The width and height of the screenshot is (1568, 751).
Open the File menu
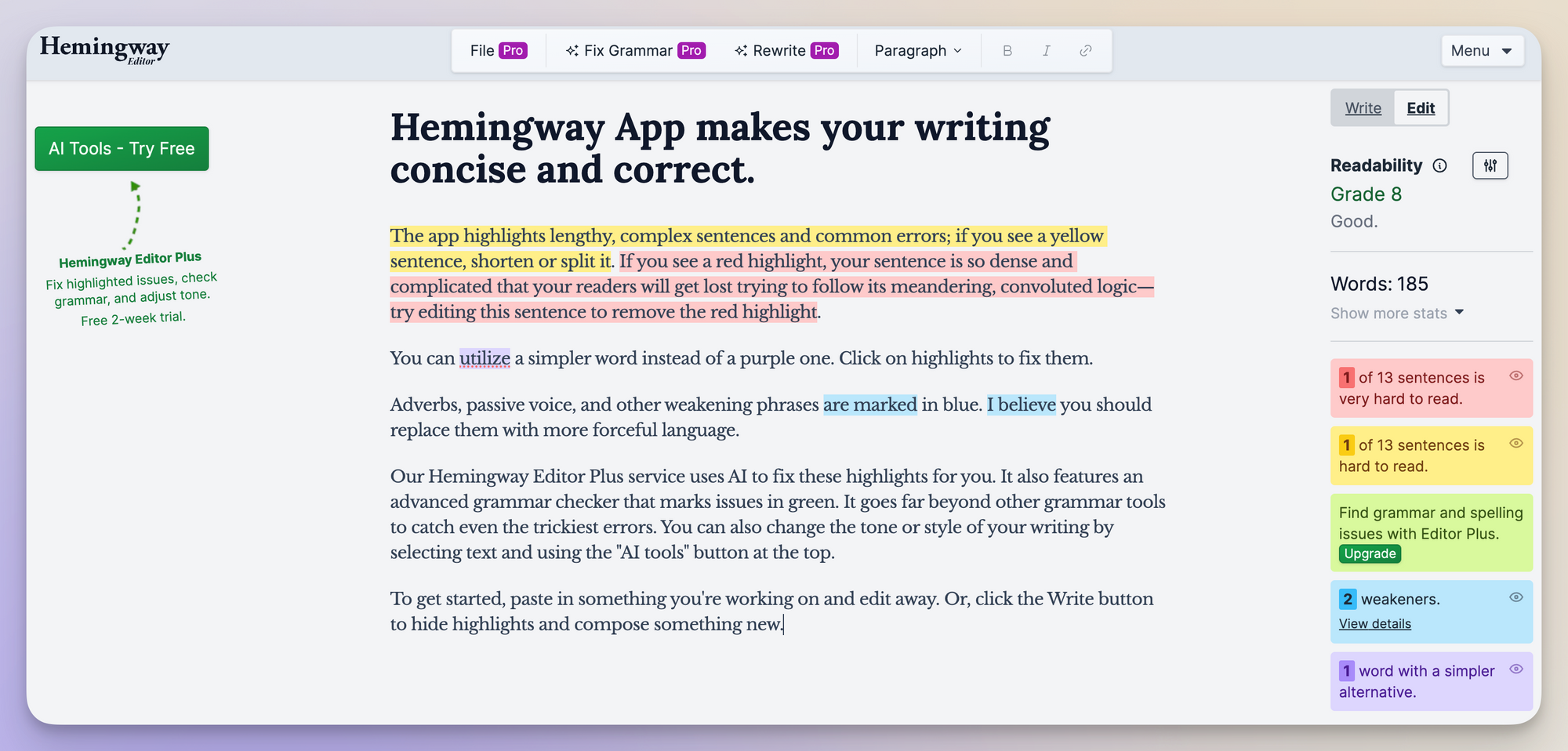click(499, 51)
